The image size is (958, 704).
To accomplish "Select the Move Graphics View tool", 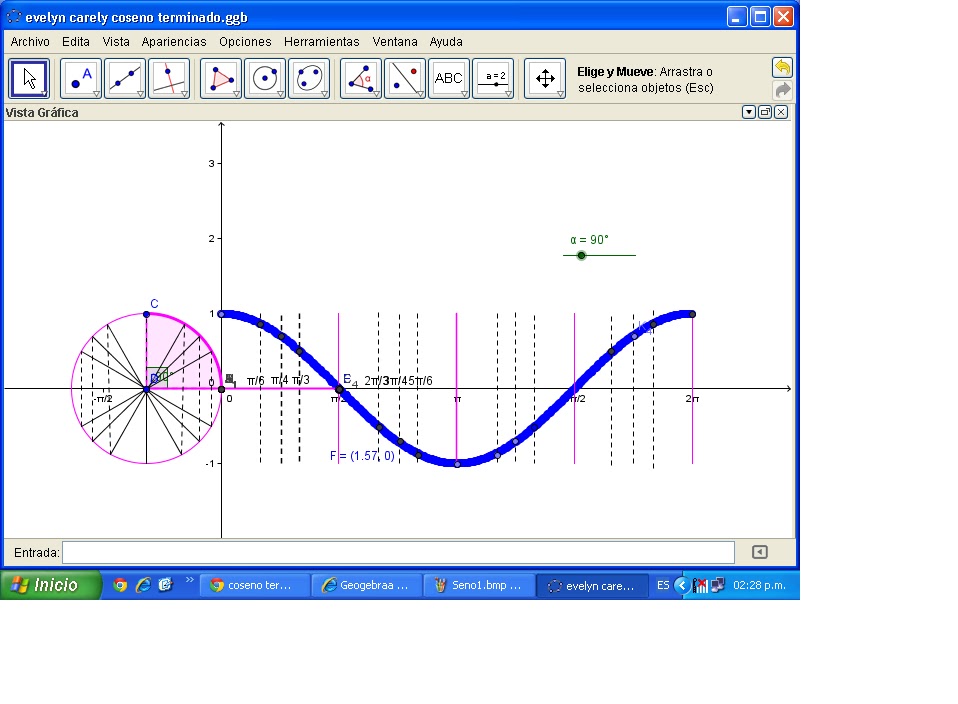I will (544, 78).
